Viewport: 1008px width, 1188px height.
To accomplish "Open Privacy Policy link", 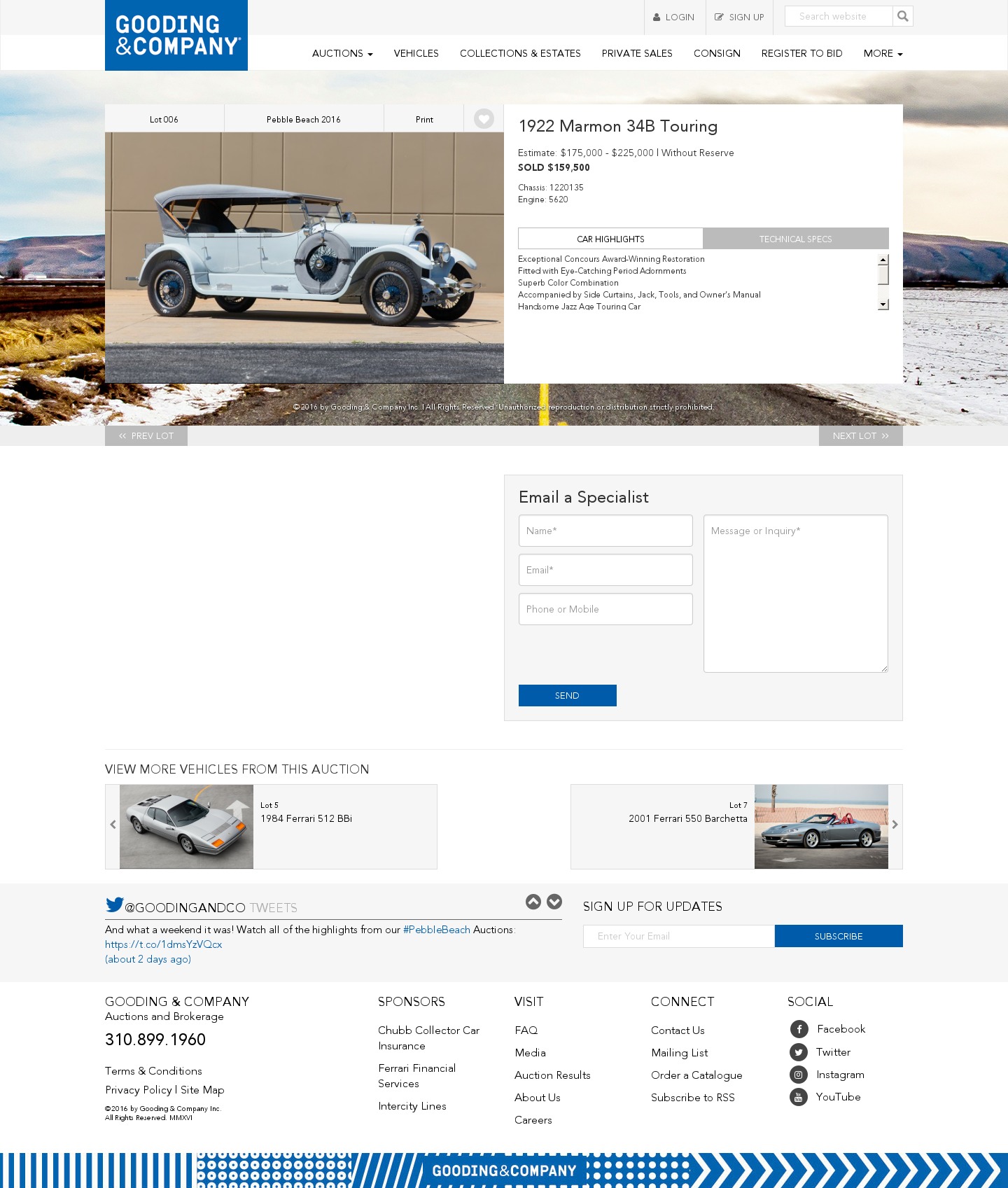I will 139,1090.
